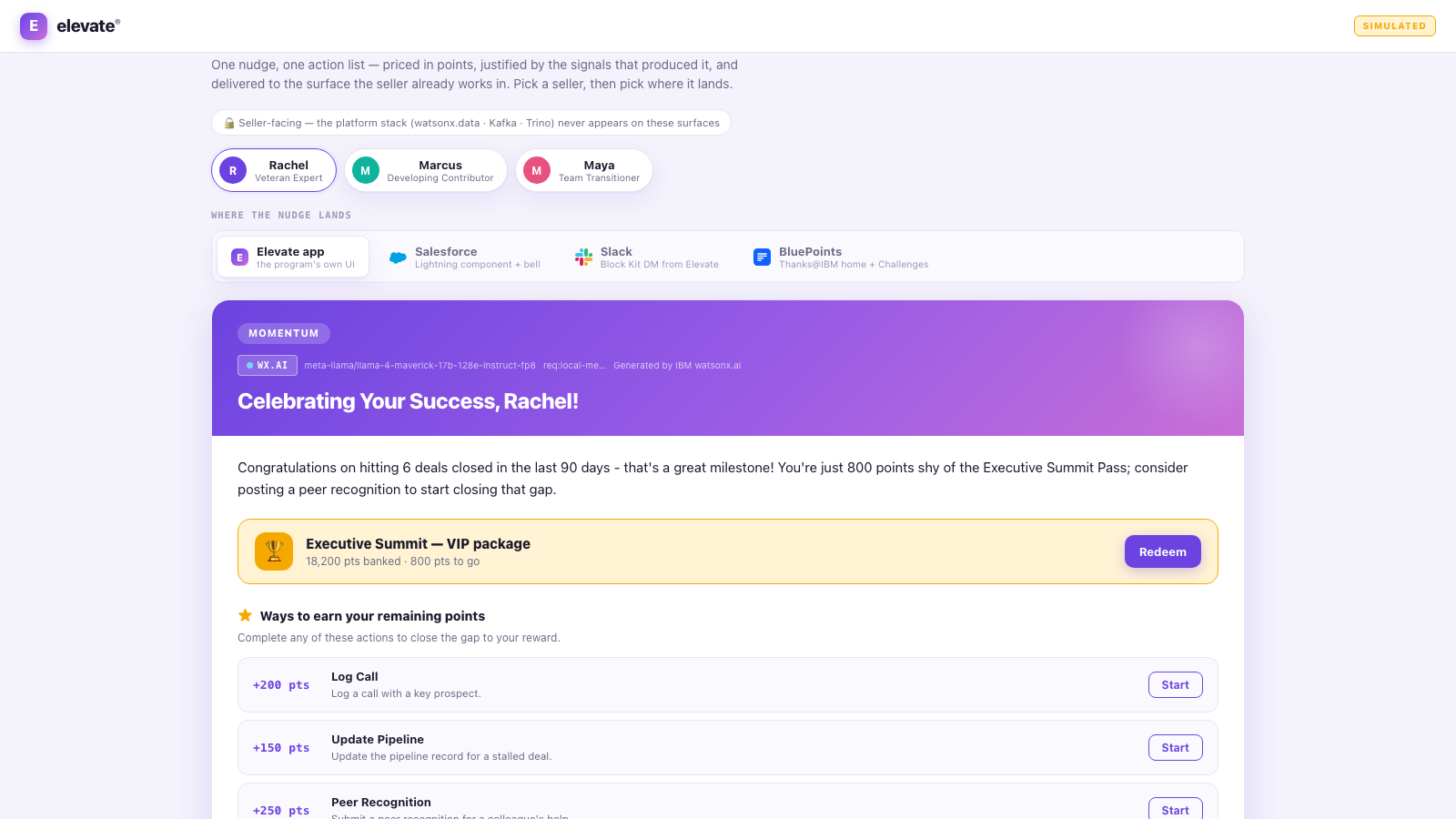Select Marcus Developing Contributor seller
1456x819 pixels.
click(x=426, y=170)
